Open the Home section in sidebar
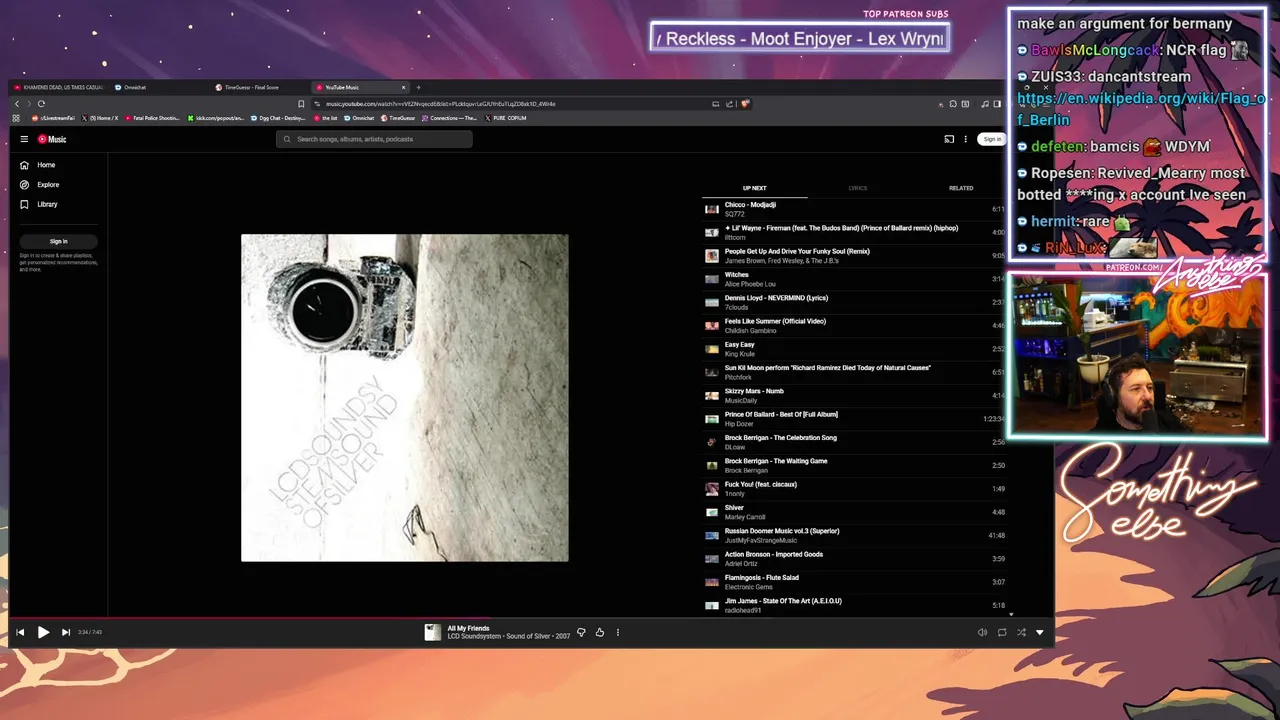 (x=46, y=165)
